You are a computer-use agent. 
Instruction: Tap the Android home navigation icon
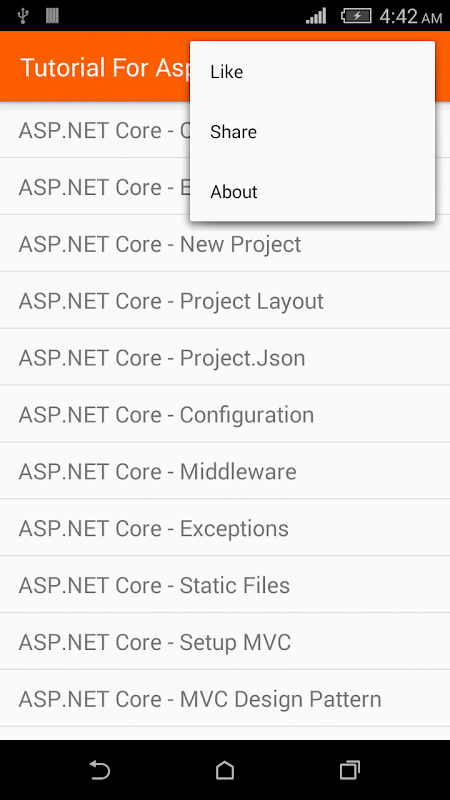point(224,770)
